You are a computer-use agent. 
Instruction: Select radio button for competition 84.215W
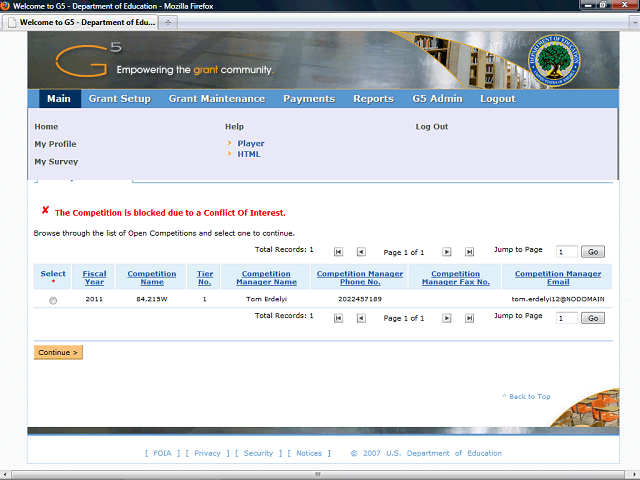[x=53, y=300]
